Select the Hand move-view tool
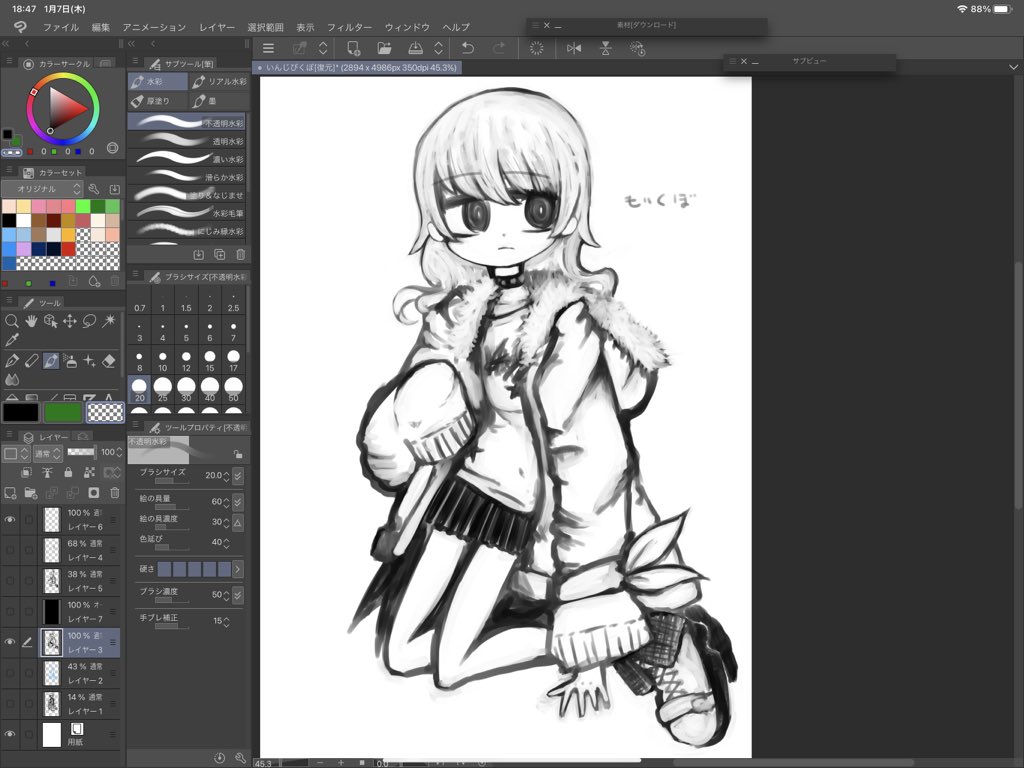 31,321
